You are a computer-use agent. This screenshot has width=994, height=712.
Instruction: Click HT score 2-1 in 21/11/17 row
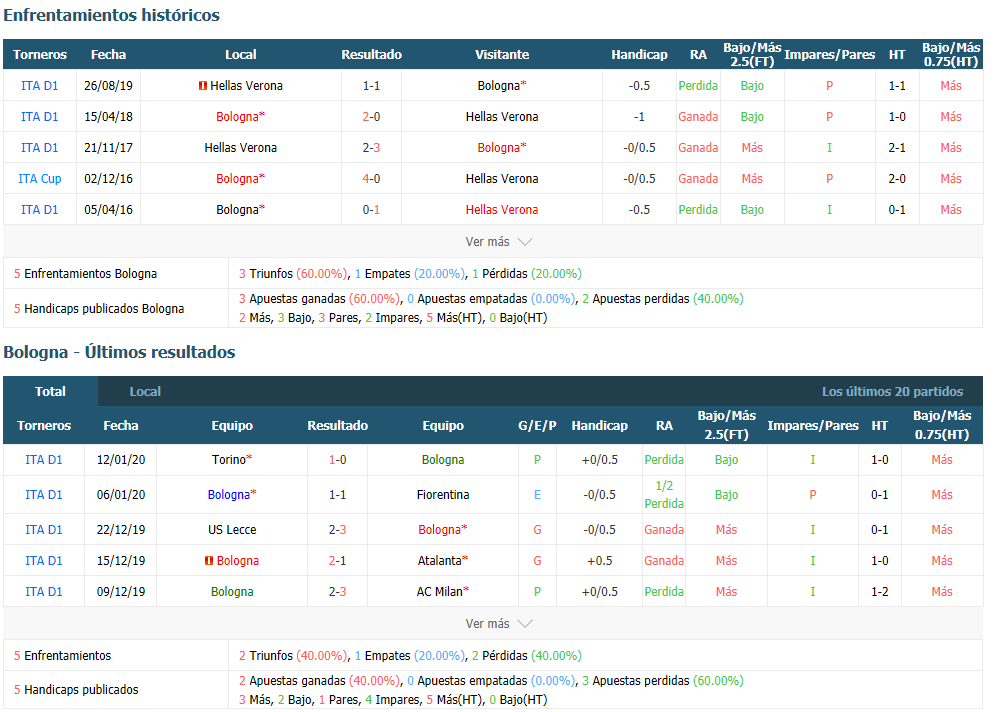pyautogui.click(x=897, y=148)
